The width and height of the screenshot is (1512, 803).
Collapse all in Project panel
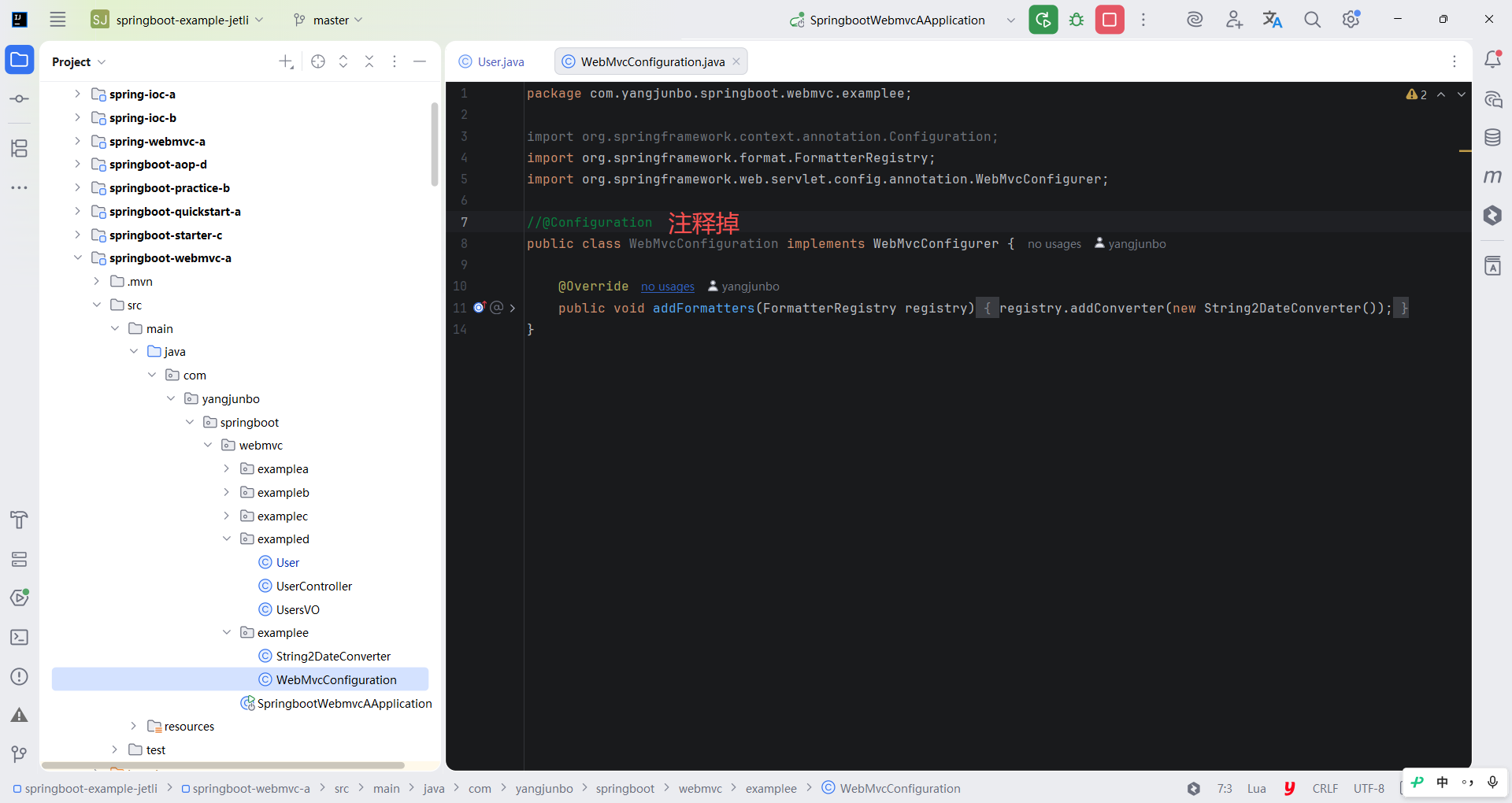[x=369, y=61]
